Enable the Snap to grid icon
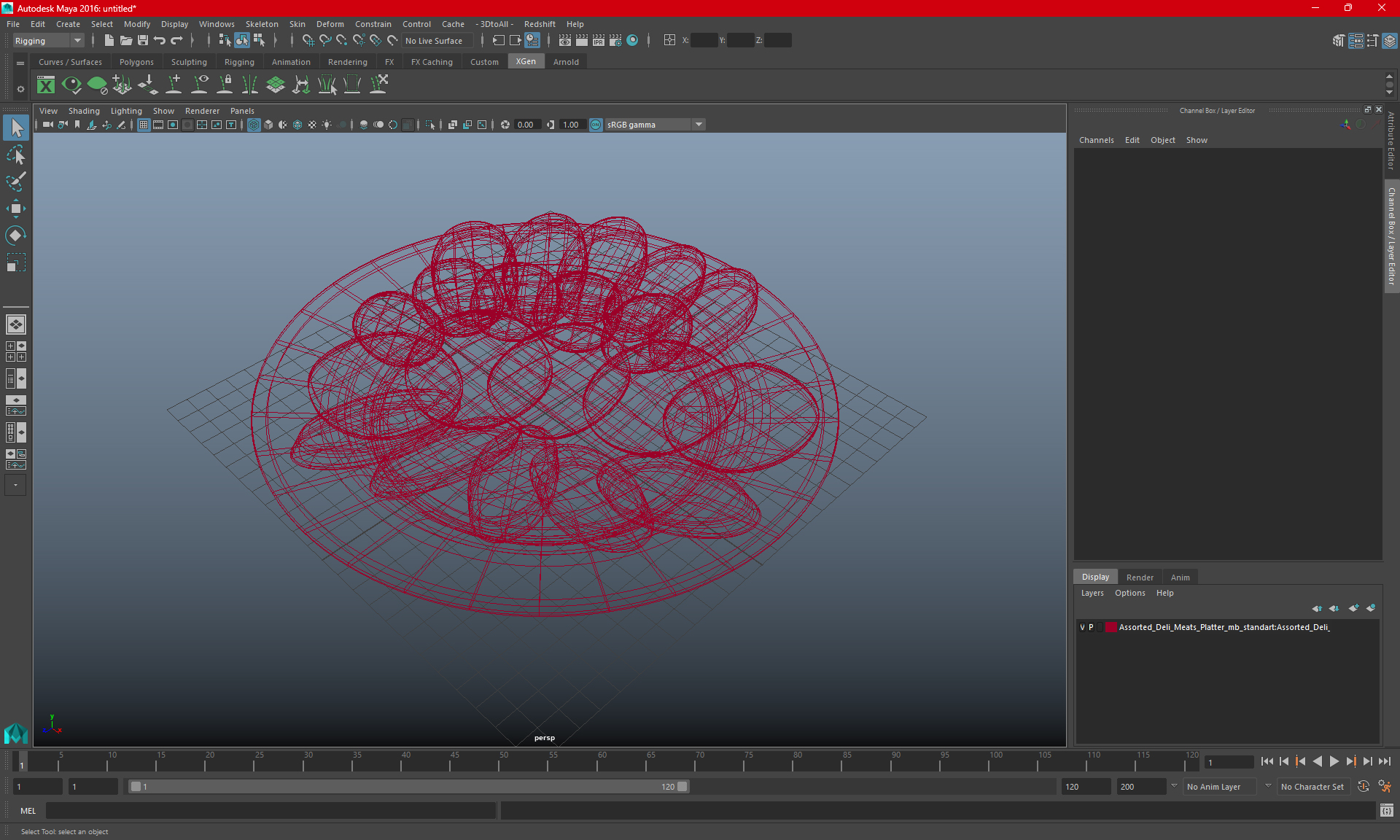Viewport: 1400px width, 840px height. (x=307, y=41)
